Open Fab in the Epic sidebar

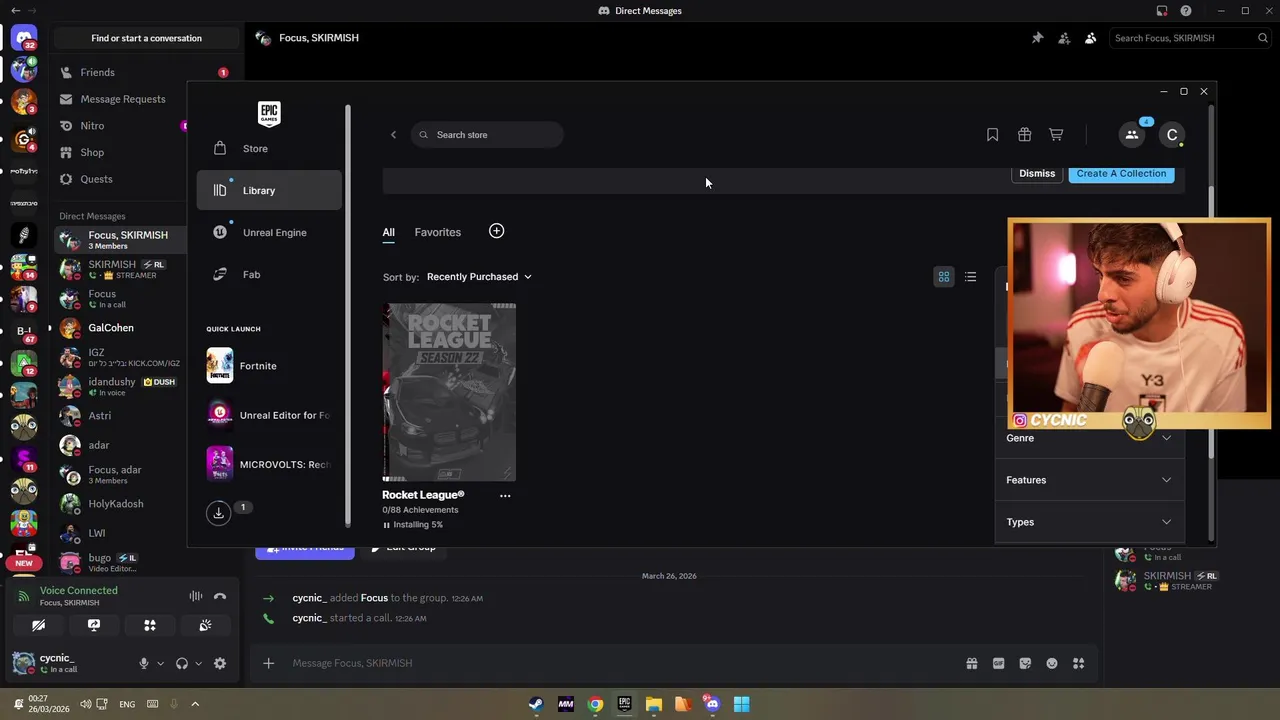click(269, 274)
